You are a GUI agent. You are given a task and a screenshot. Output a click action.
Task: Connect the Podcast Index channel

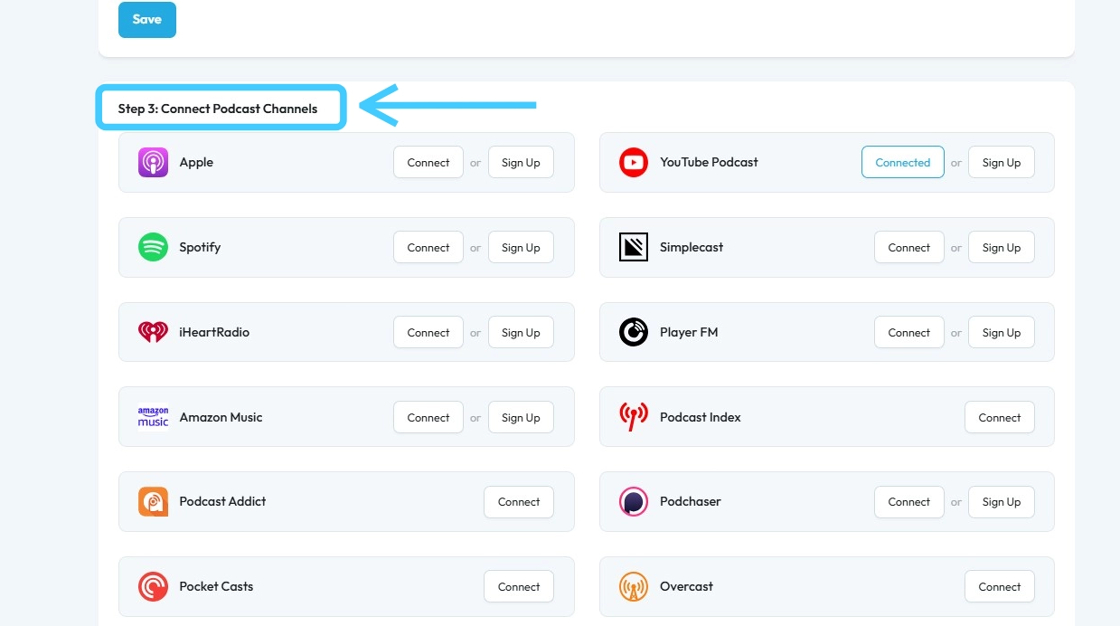(999, 417)
